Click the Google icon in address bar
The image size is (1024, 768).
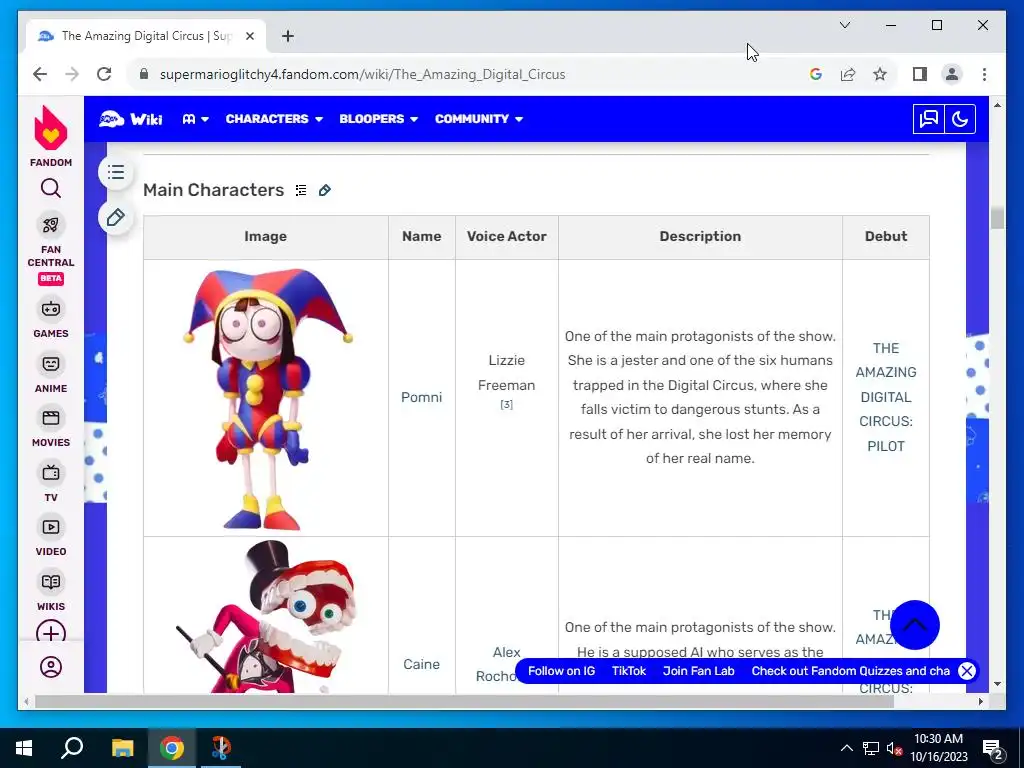[x=816, y=74]
